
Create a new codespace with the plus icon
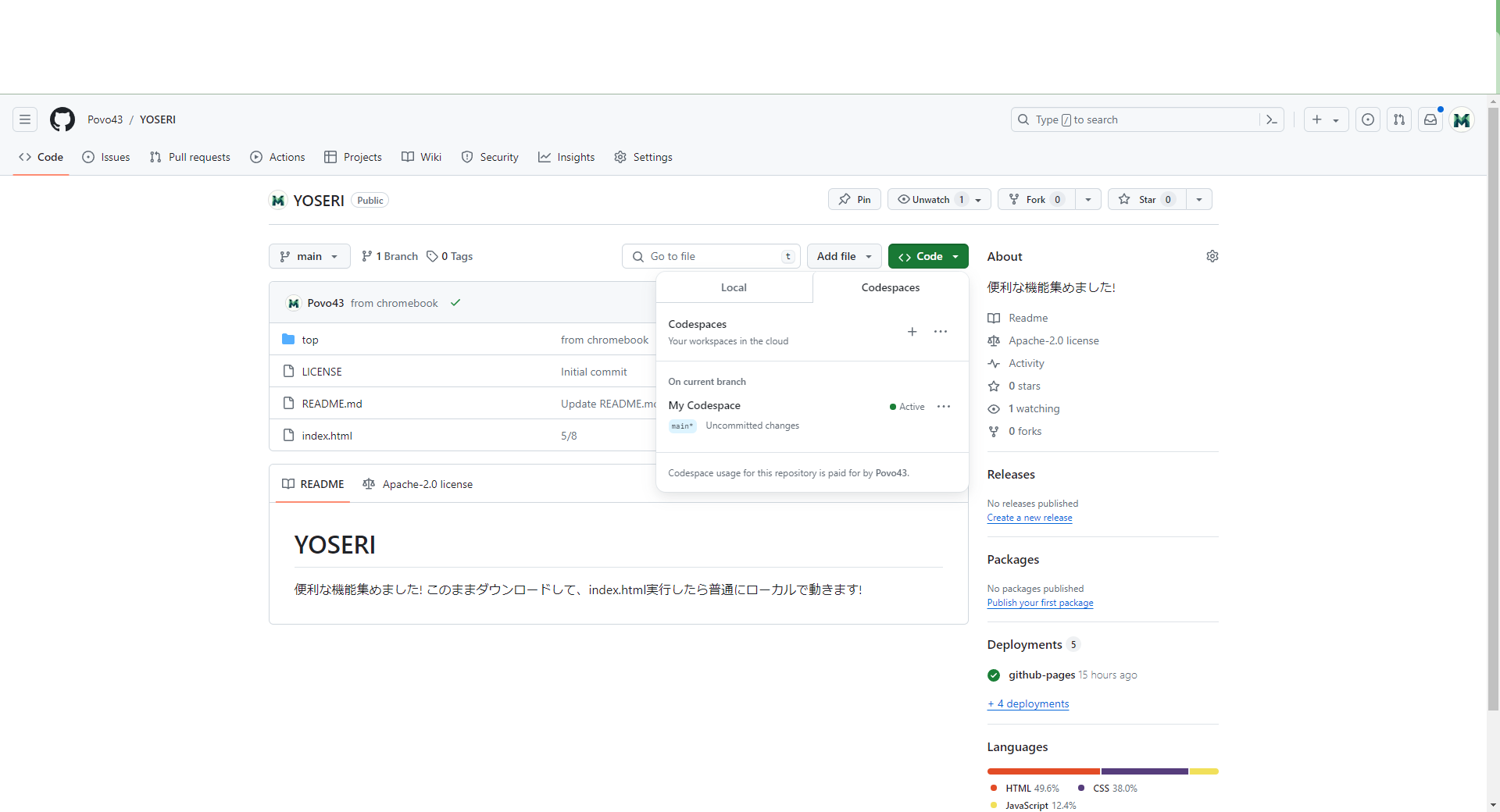pyautogui.click(x=912, y=331)
